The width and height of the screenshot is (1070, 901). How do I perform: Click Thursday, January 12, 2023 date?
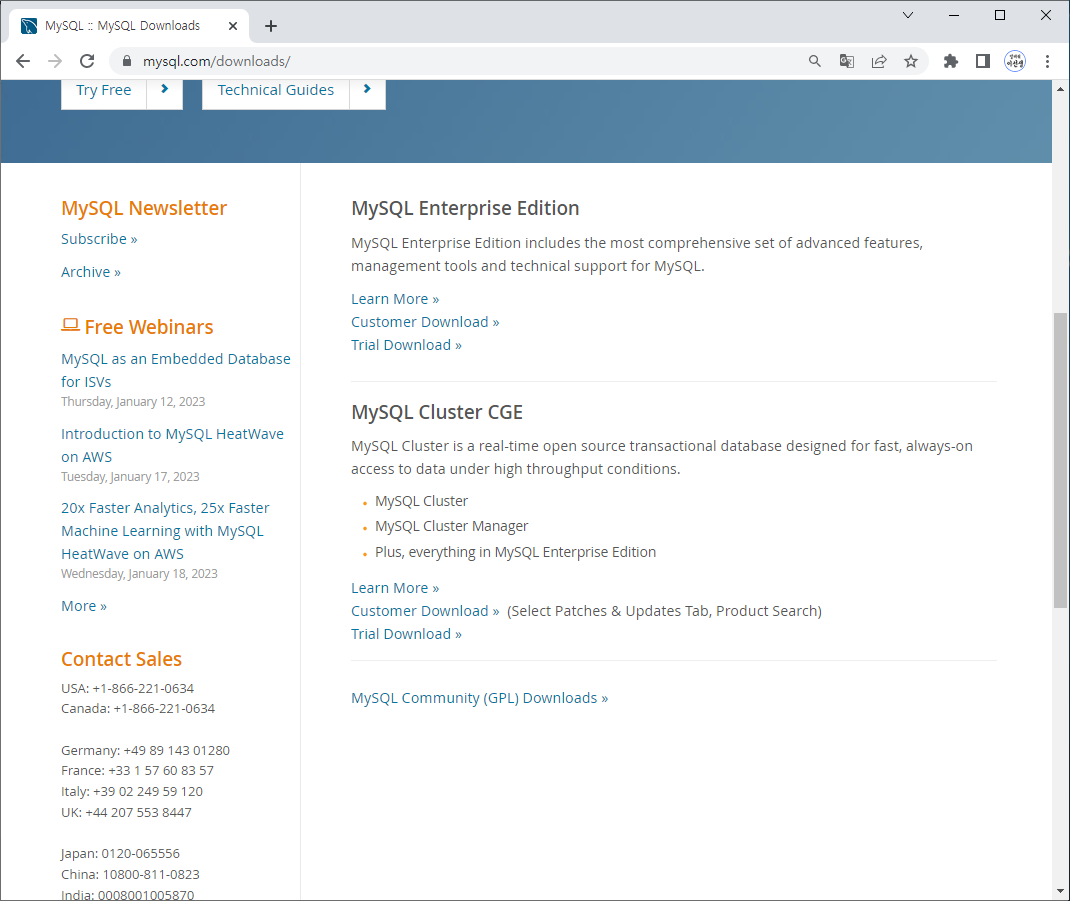click(x=133, y=402)
